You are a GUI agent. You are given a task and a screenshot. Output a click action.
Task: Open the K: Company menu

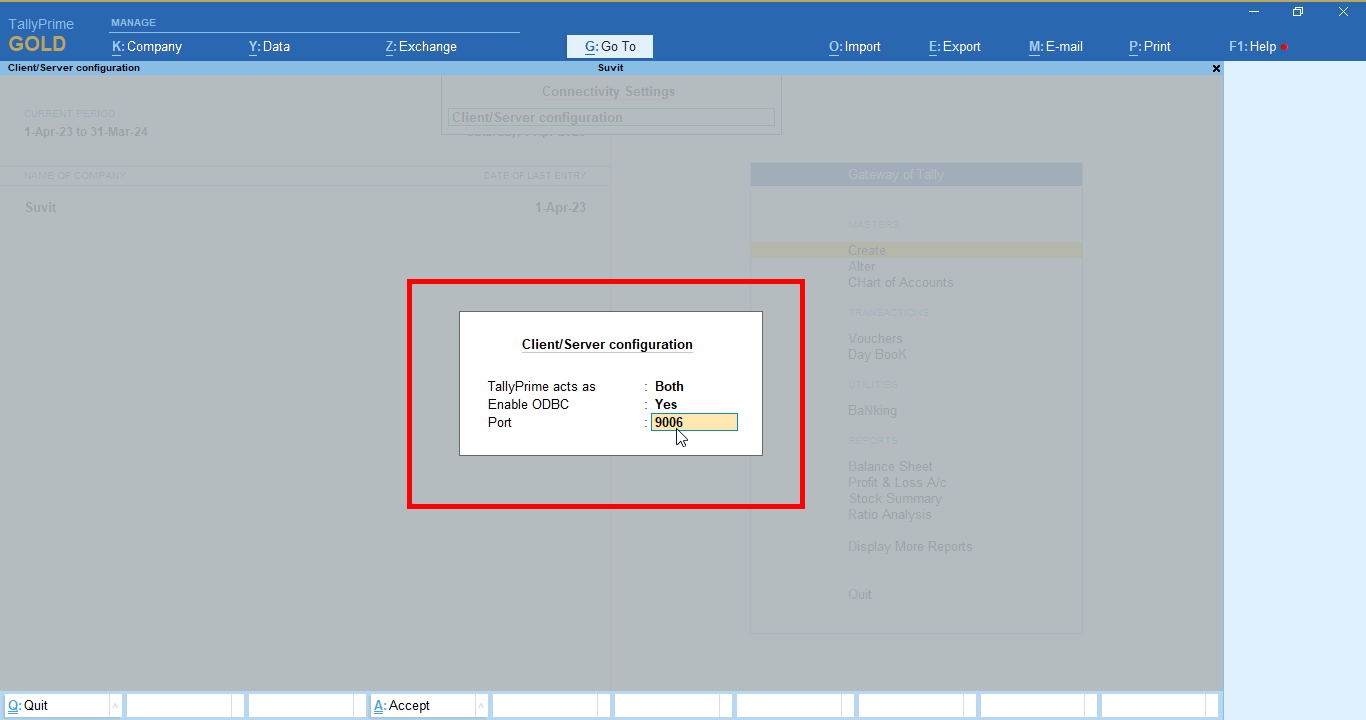tap(147, 46)
